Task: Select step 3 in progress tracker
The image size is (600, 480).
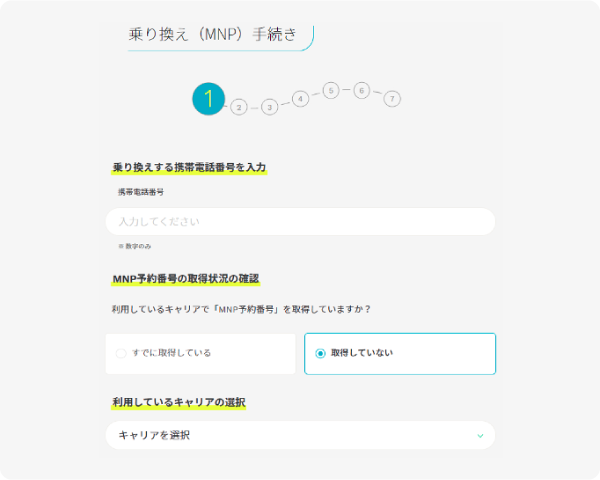Action: pyautogui.click(x=269, y=107)
